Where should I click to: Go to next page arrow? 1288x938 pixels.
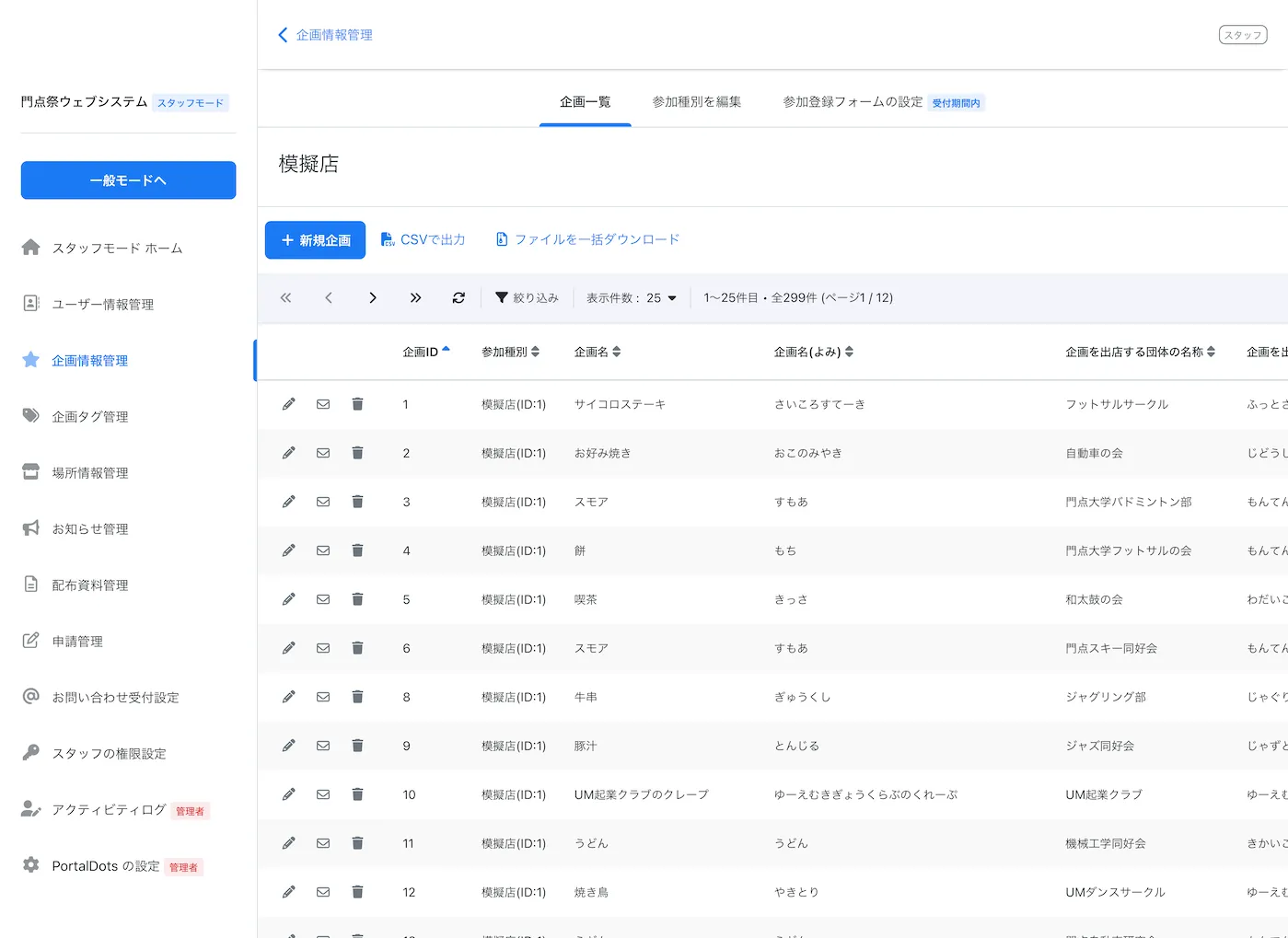point(372,297)
